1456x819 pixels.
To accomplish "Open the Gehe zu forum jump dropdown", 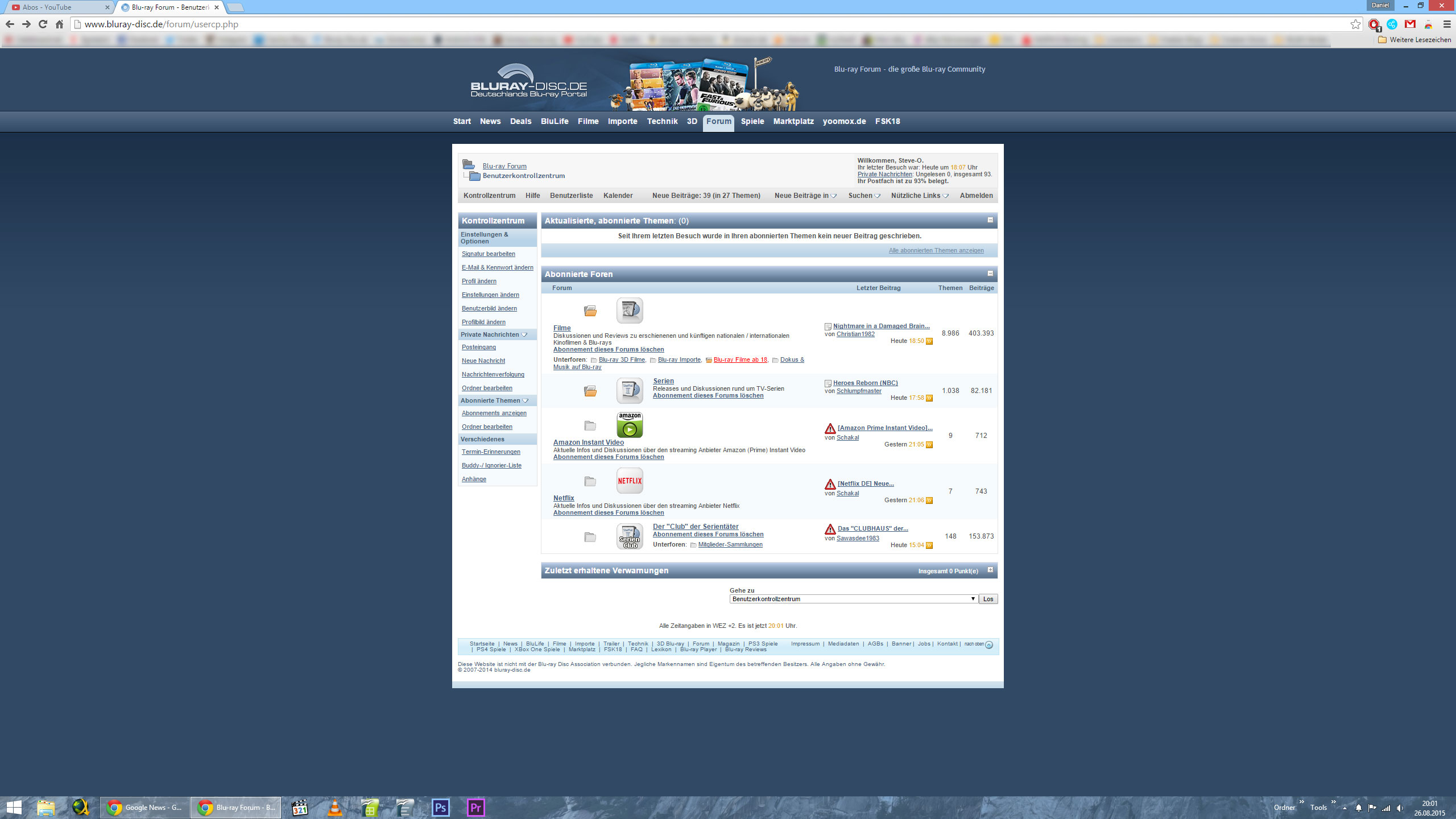I will tap(853, 599).
